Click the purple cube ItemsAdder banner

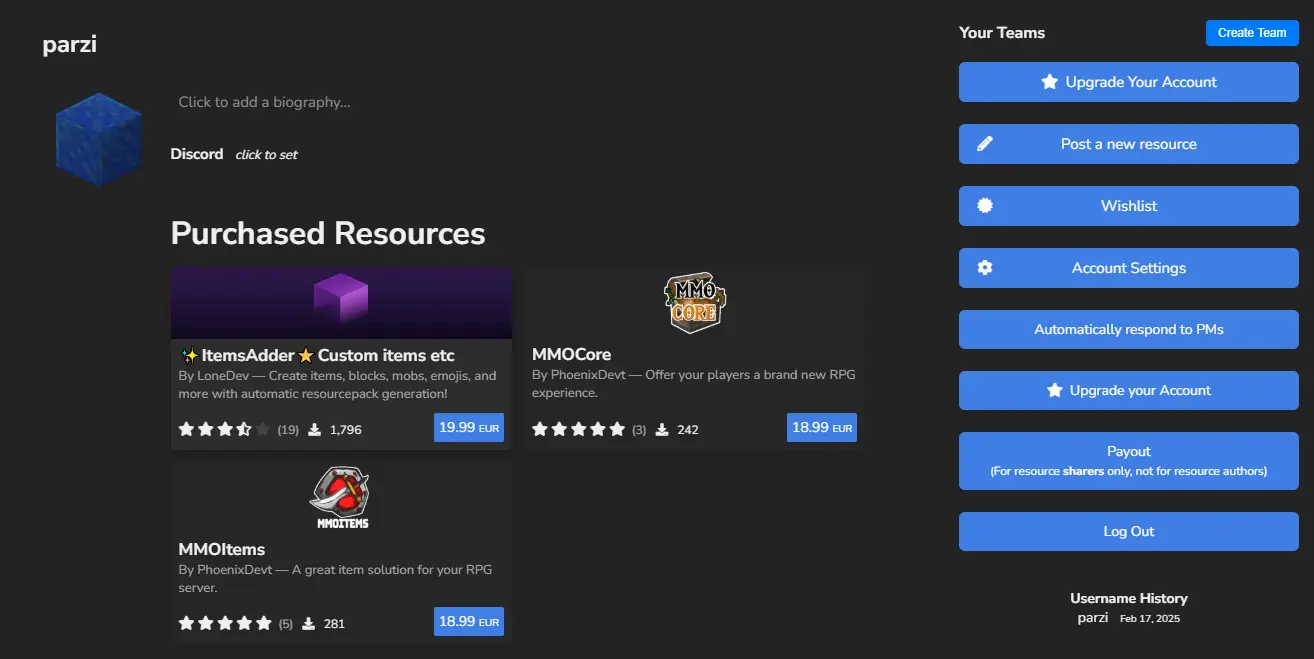(x=342, y=303)
